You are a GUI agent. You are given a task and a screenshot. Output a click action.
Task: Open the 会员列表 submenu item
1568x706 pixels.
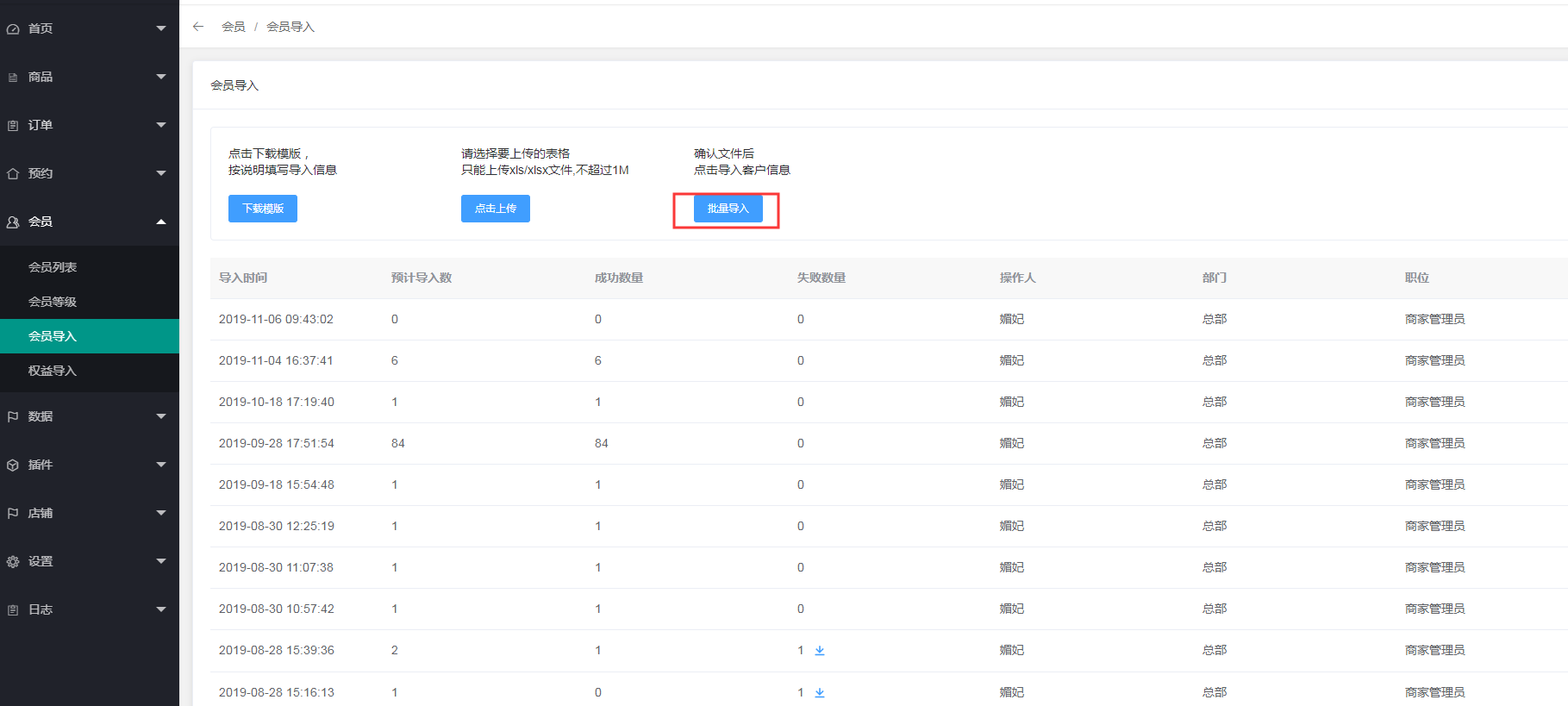pos(53,267)
